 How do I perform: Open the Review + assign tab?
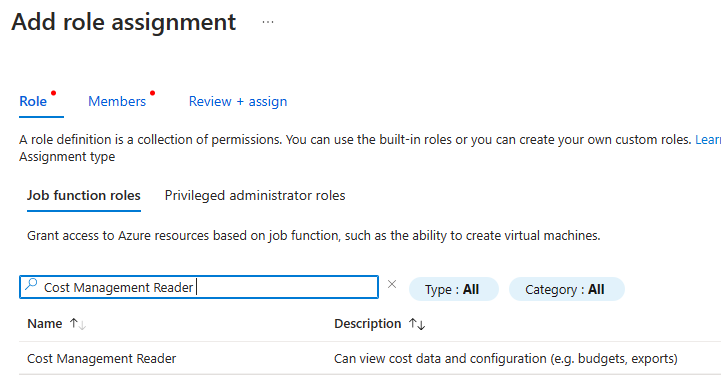pos(238,101)
